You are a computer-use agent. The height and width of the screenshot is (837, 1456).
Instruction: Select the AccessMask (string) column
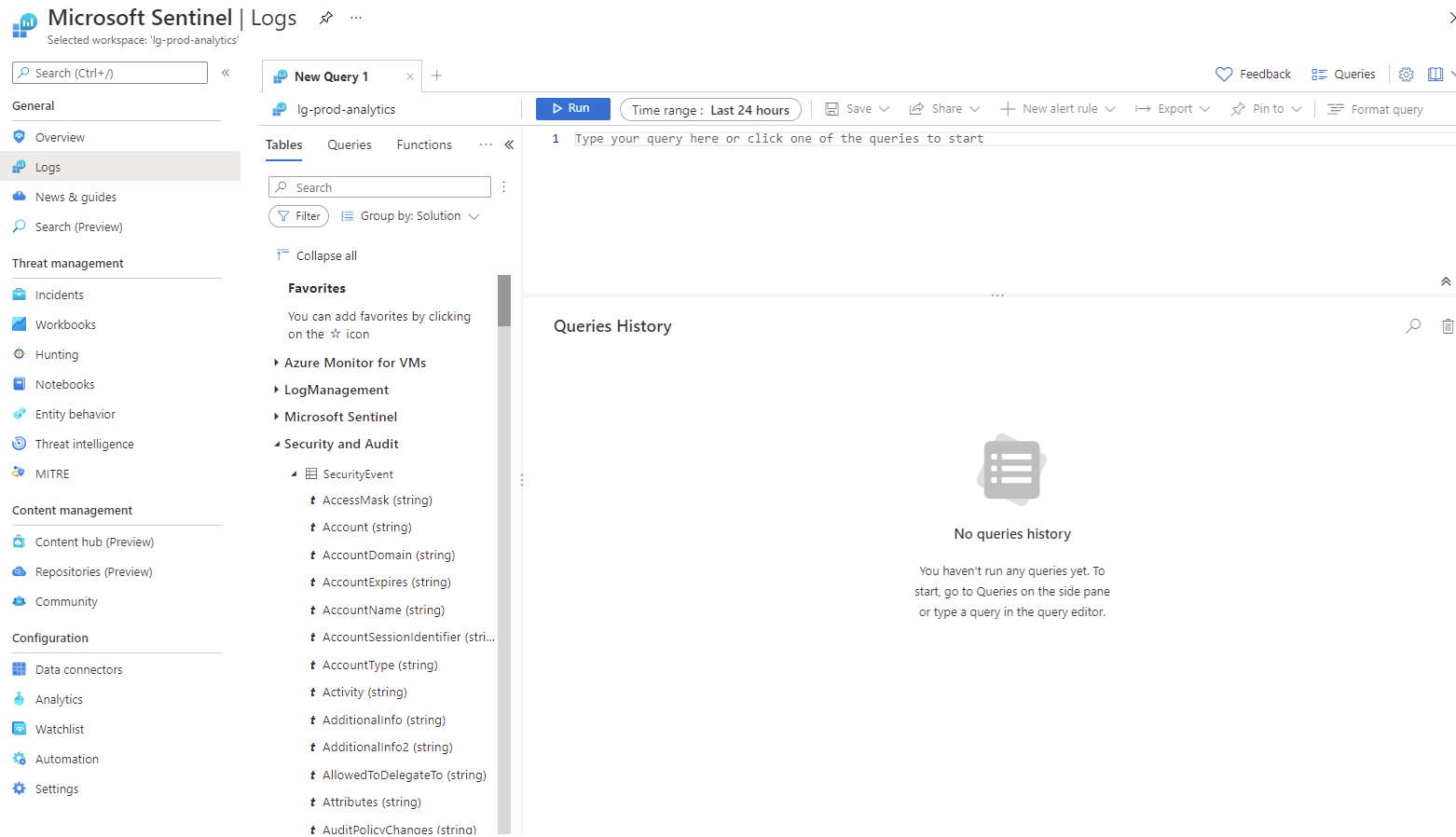(378, 501)
